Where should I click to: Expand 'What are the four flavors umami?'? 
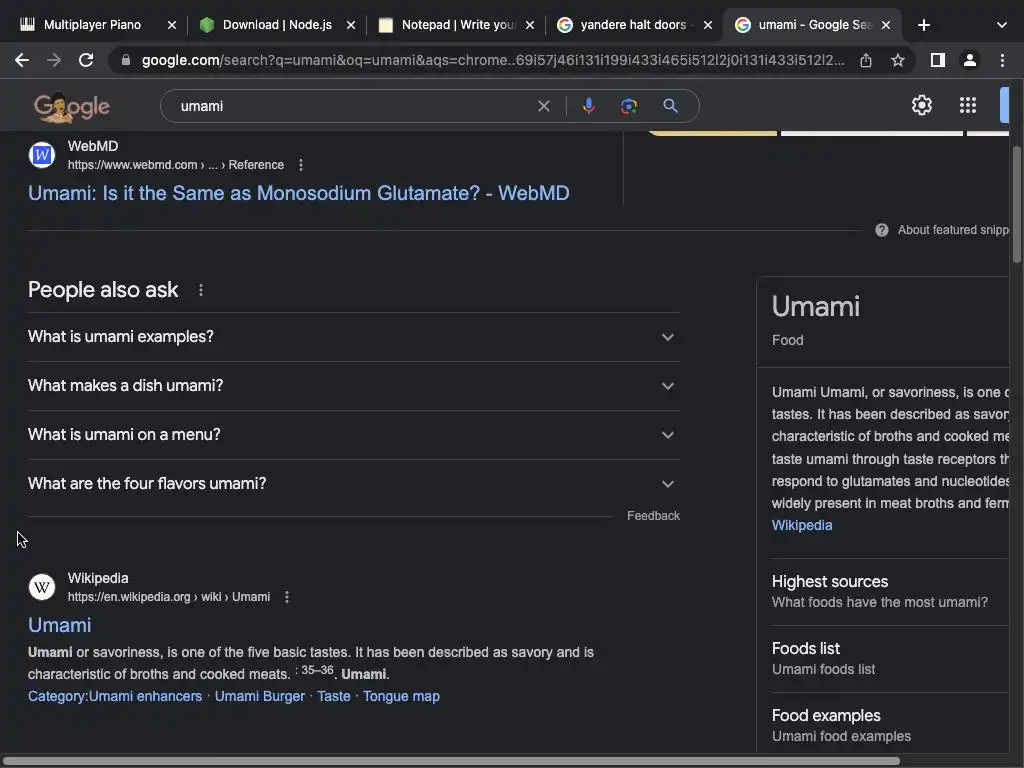tap(353, 484)
